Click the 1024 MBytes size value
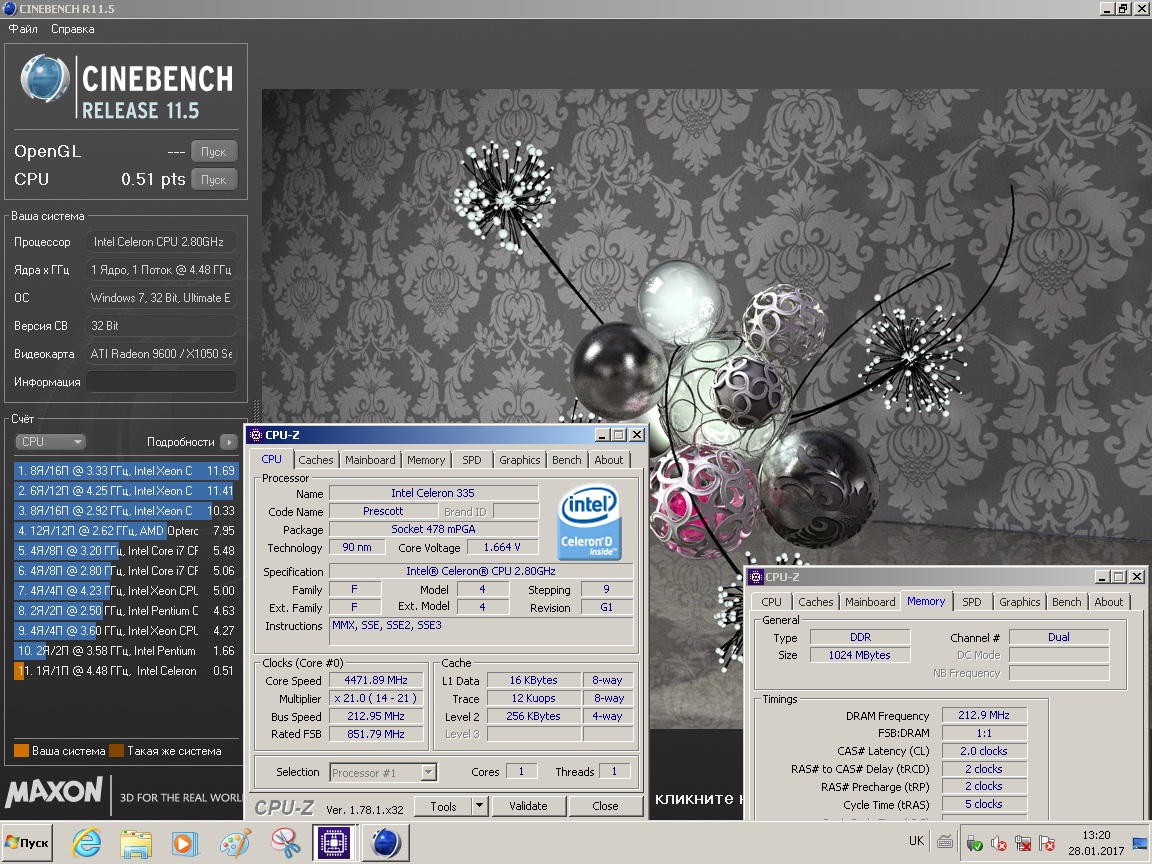Screen dimensions: 1152x864 pyautogui.click(x=860, y=655)
